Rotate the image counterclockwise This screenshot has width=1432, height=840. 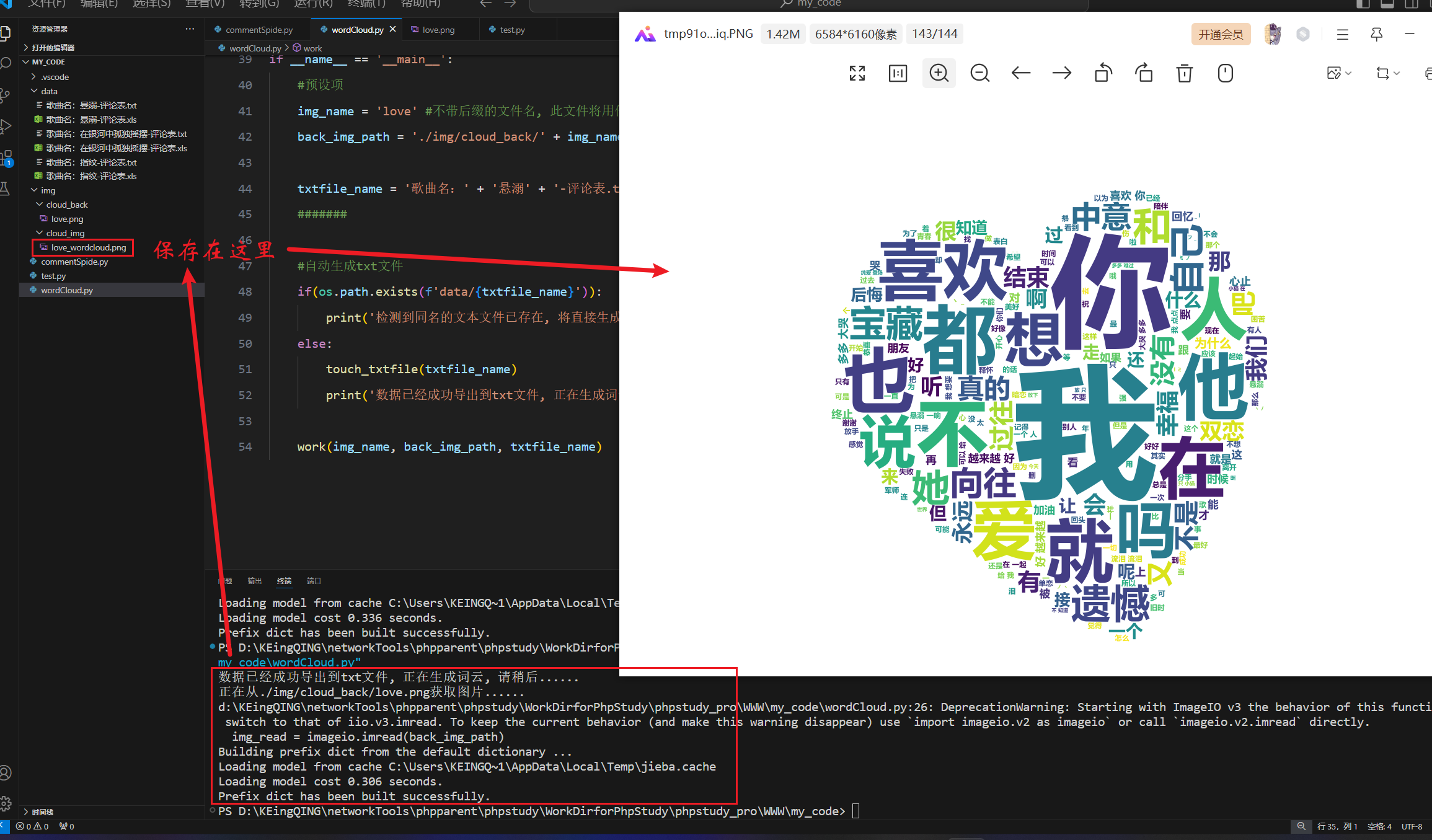pos(1103,73)
